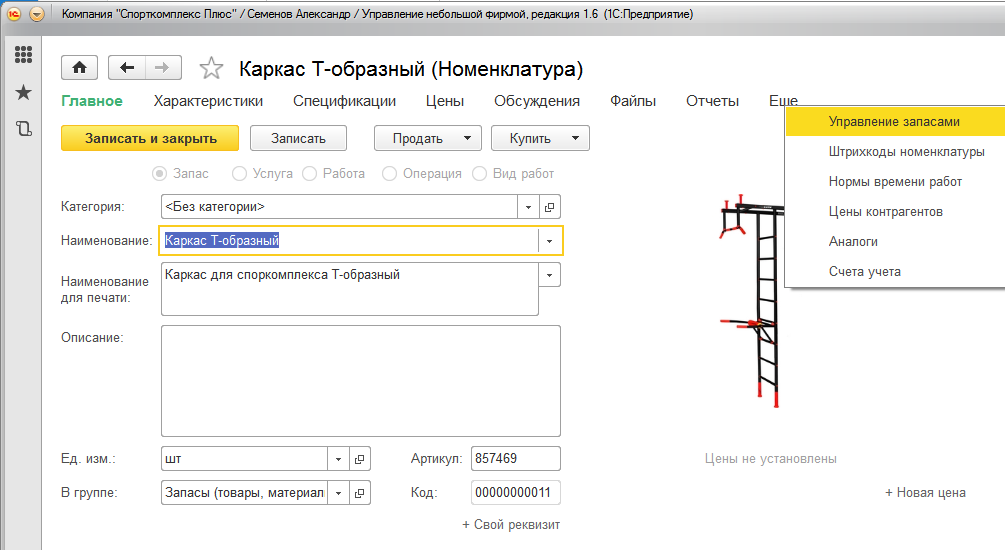This screenshot has height=550, width=1005.
Task: Choose Штрихкоды номенклатуры menu entry
Action: [x=895, y=152]
